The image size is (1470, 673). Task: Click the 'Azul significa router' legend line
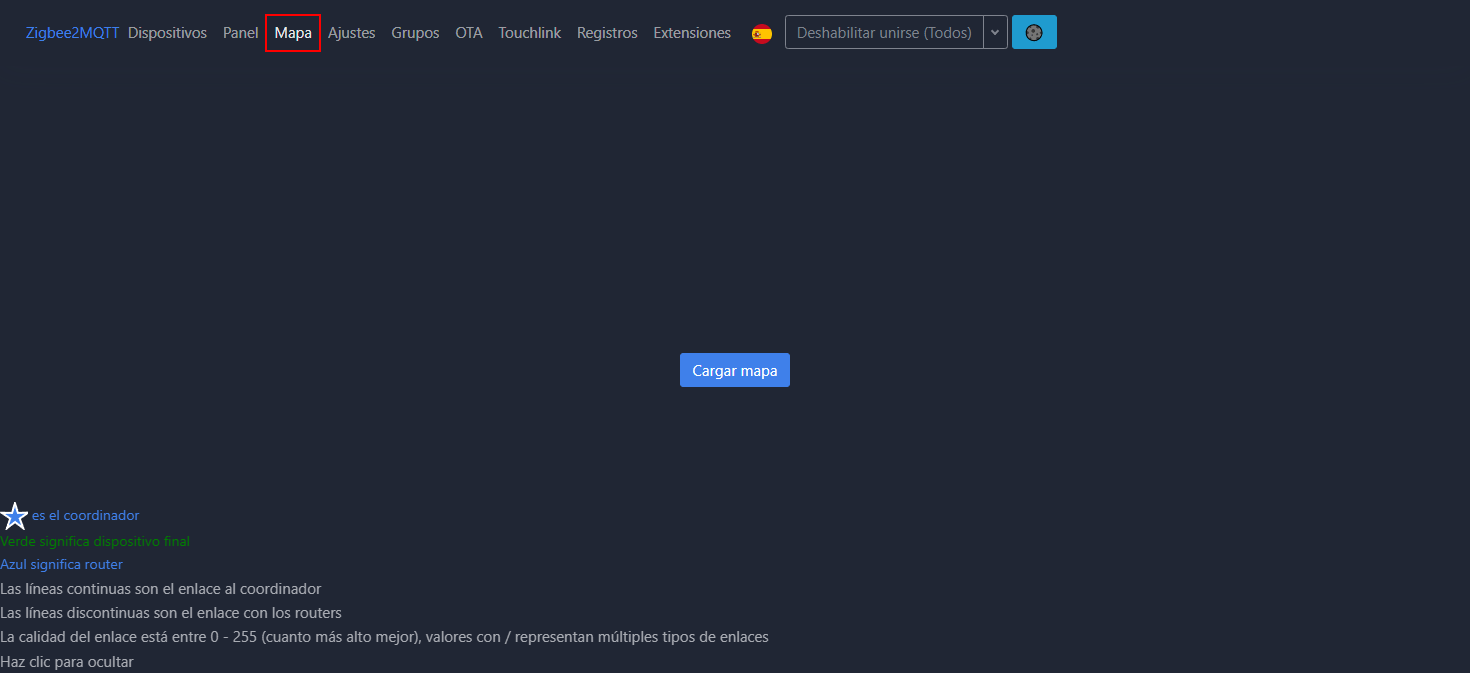coord(62,565)
